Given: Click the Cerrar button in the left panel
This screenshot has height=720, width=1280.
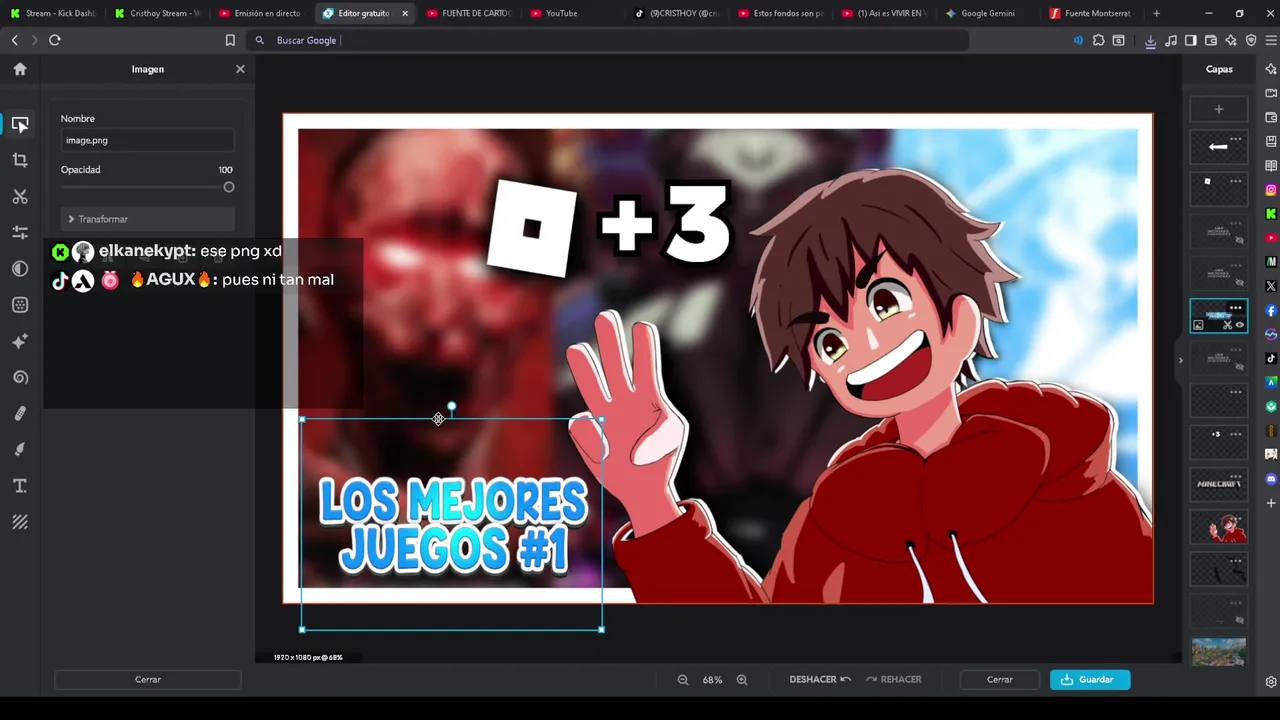Looking at the screenshot, I should 148,679.
